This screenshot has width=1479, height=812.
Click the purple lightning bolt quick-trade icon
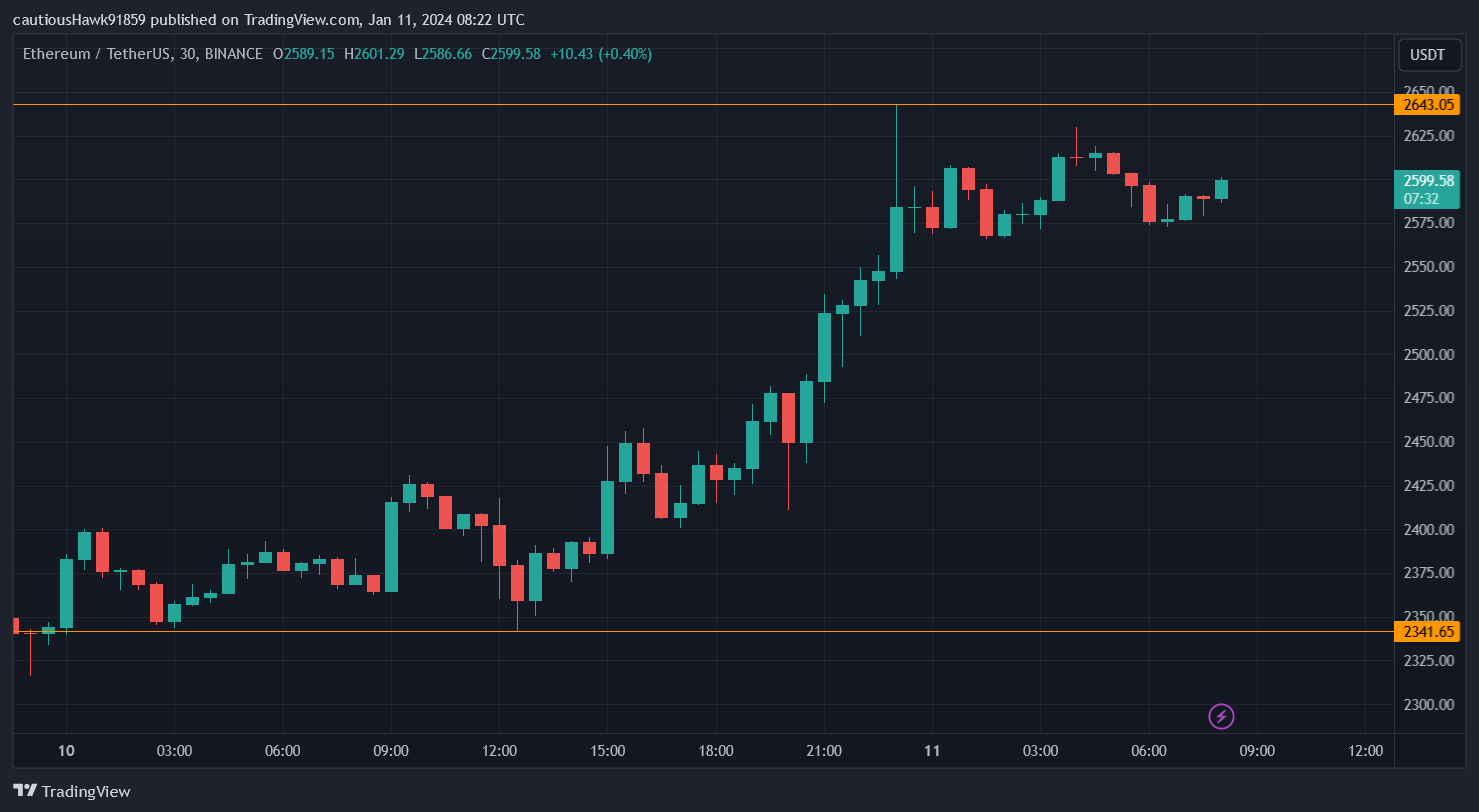coord(1222,716)
